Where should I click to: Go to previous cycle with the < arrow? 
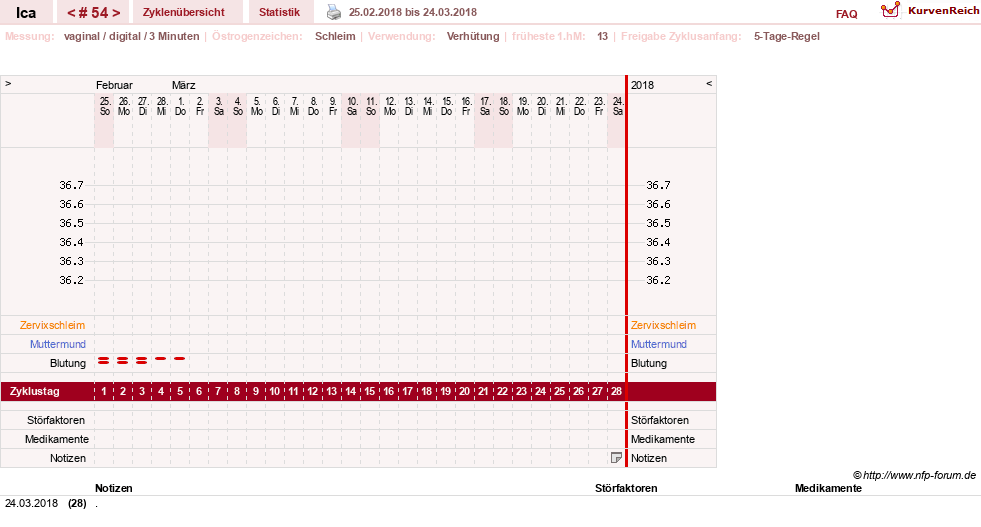click(71, 13)
